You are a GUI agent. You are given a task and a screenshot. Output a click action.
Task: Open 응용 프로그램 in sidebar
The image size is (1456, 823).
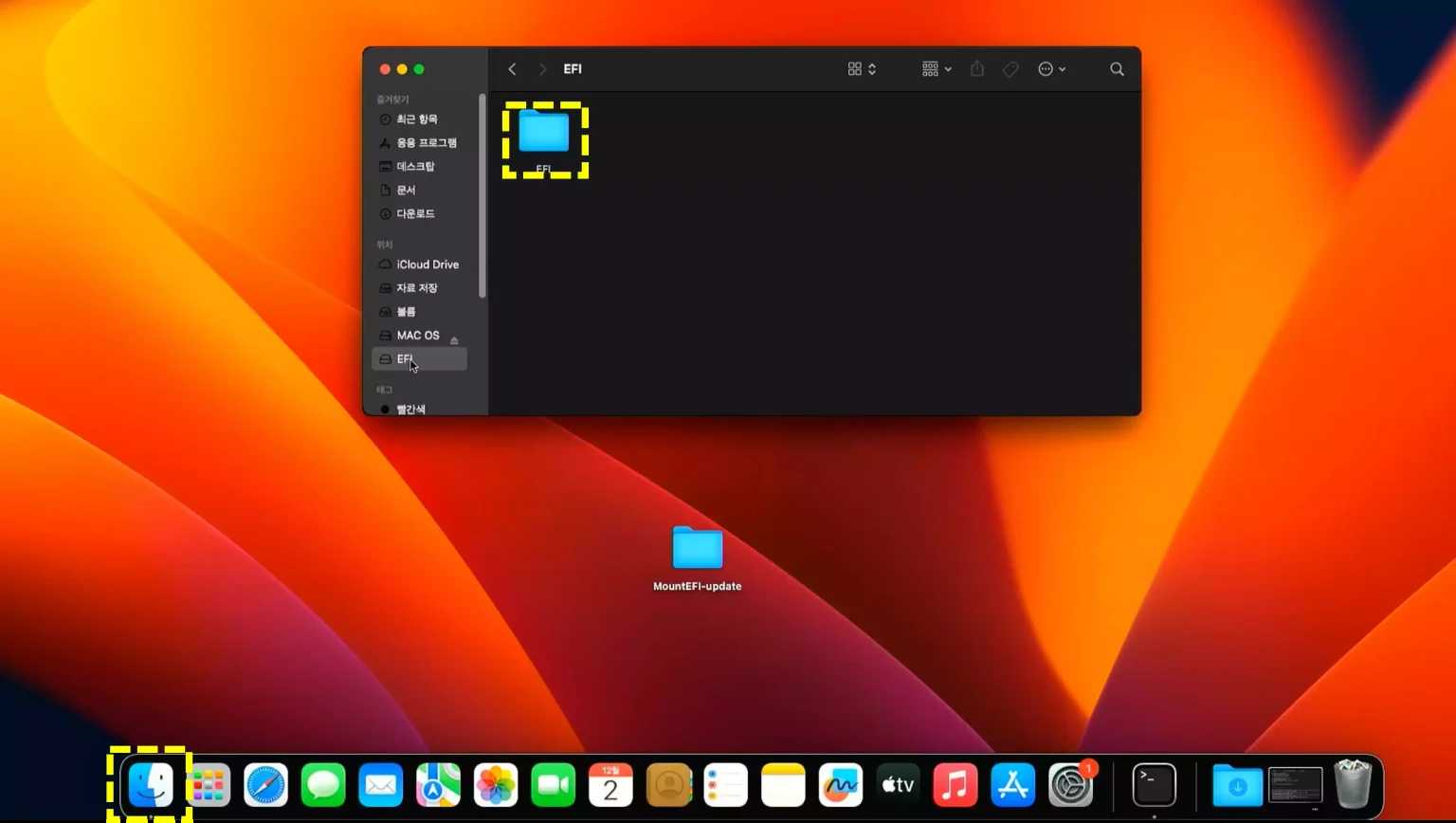[417, 143]
